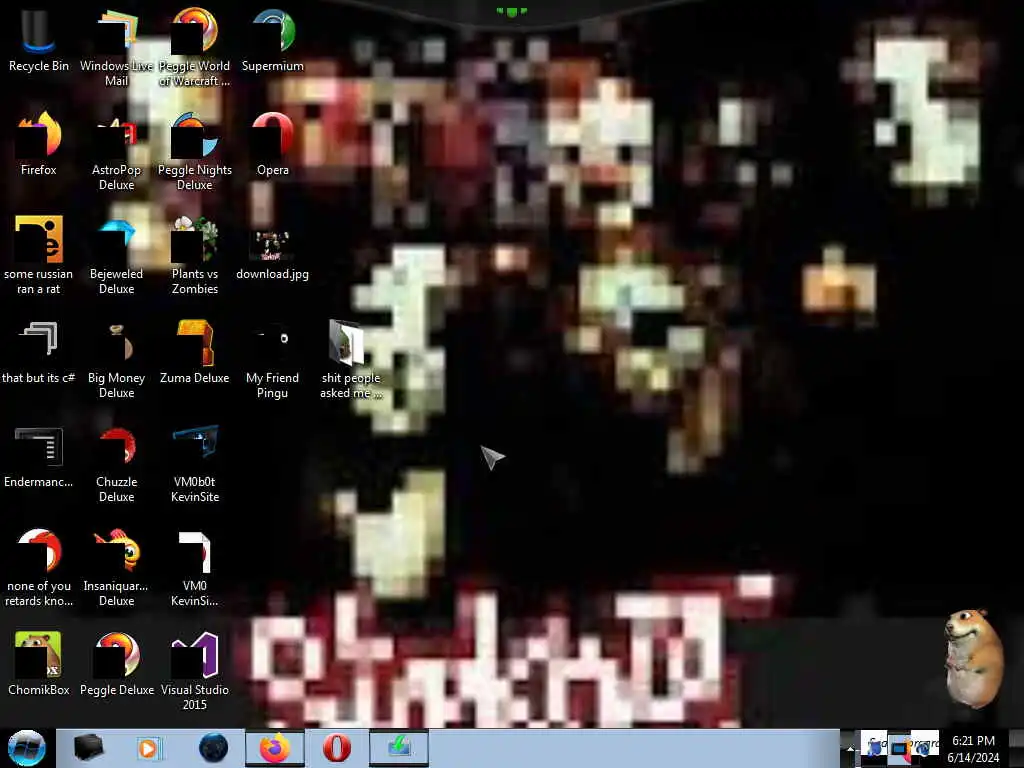Open My Friend Pingu shortcut
Screen dimensions: 1024x768
tap(272, 359)
